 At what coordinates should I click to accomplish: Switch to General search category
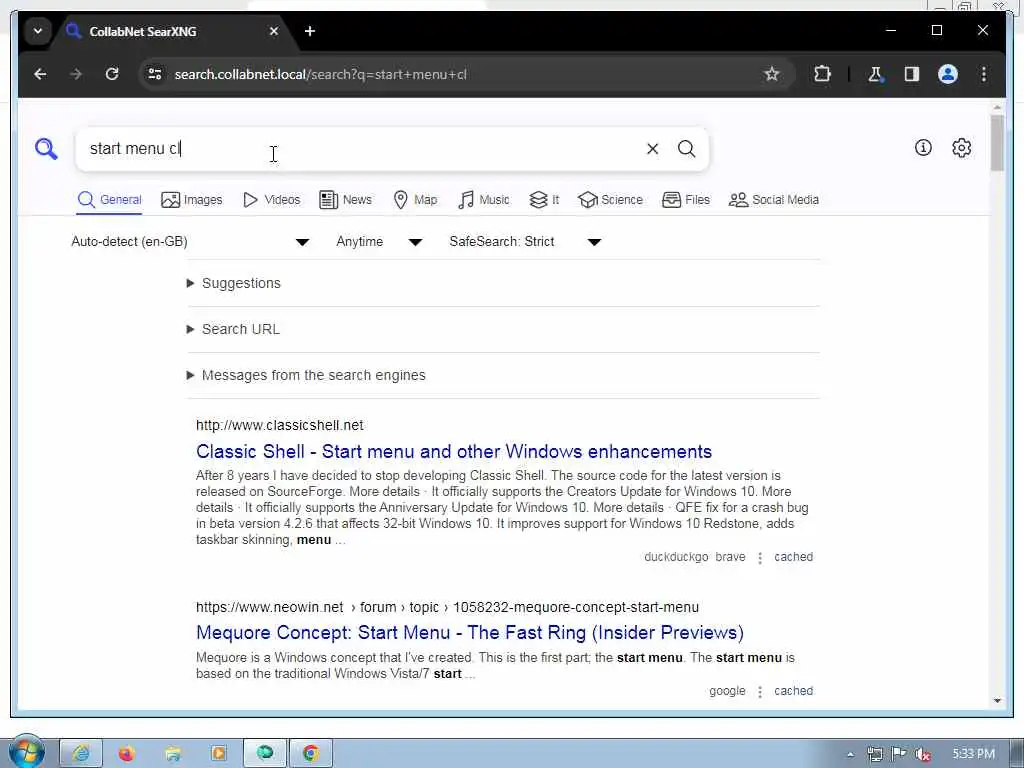[x=109, y=200]
